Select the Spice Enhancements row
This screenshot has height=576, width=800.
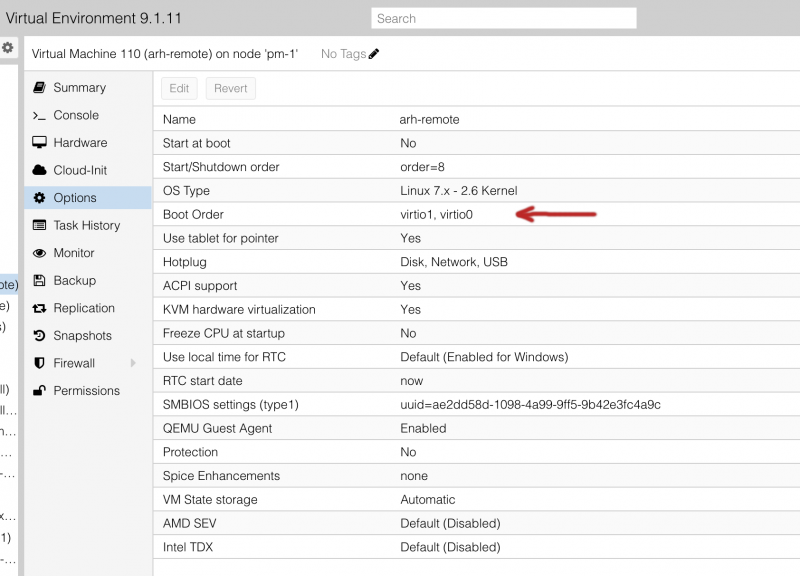477,476
